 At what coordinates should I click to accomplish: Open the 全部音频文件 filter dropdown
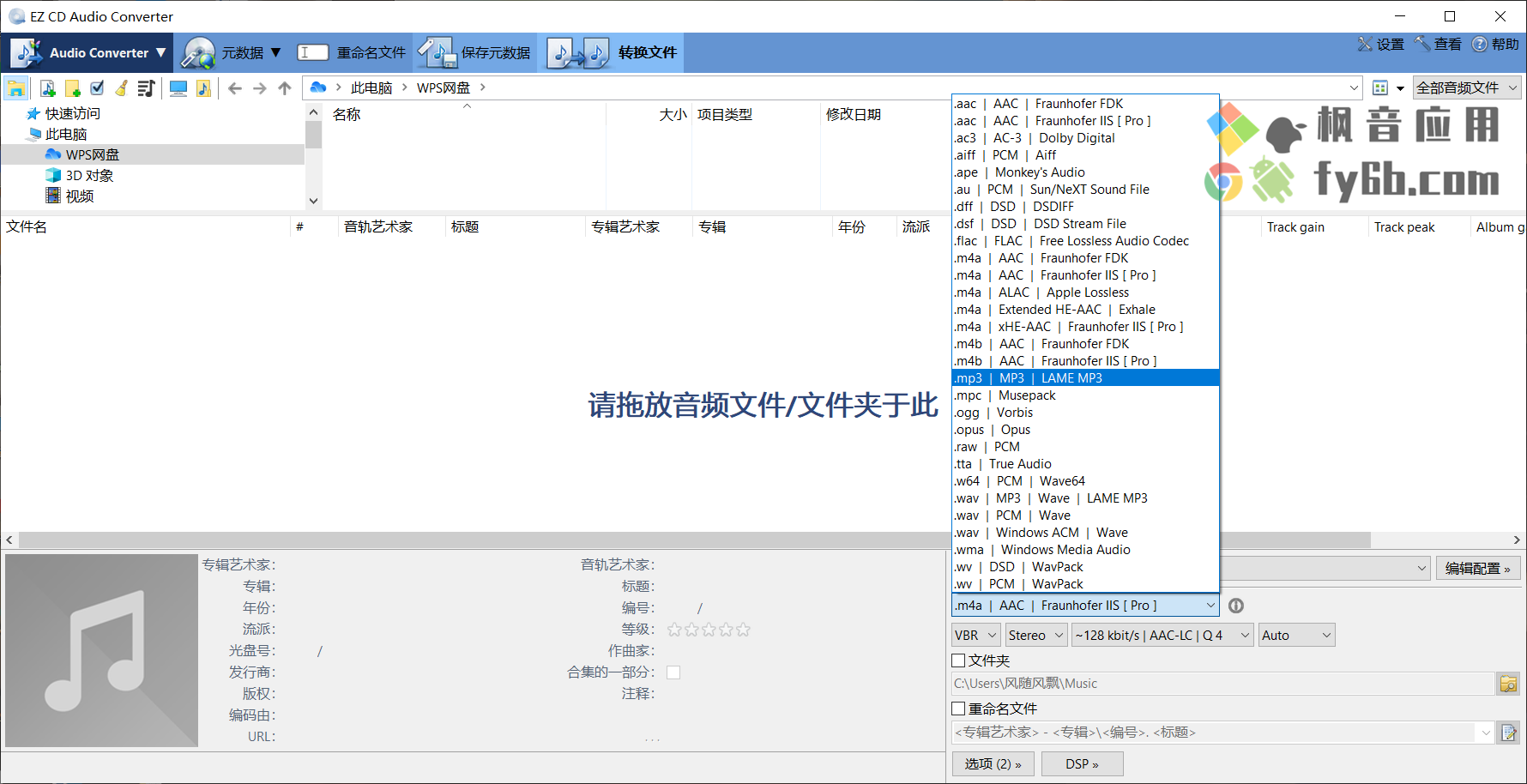pyautogui.click(x=1466, y=87)
